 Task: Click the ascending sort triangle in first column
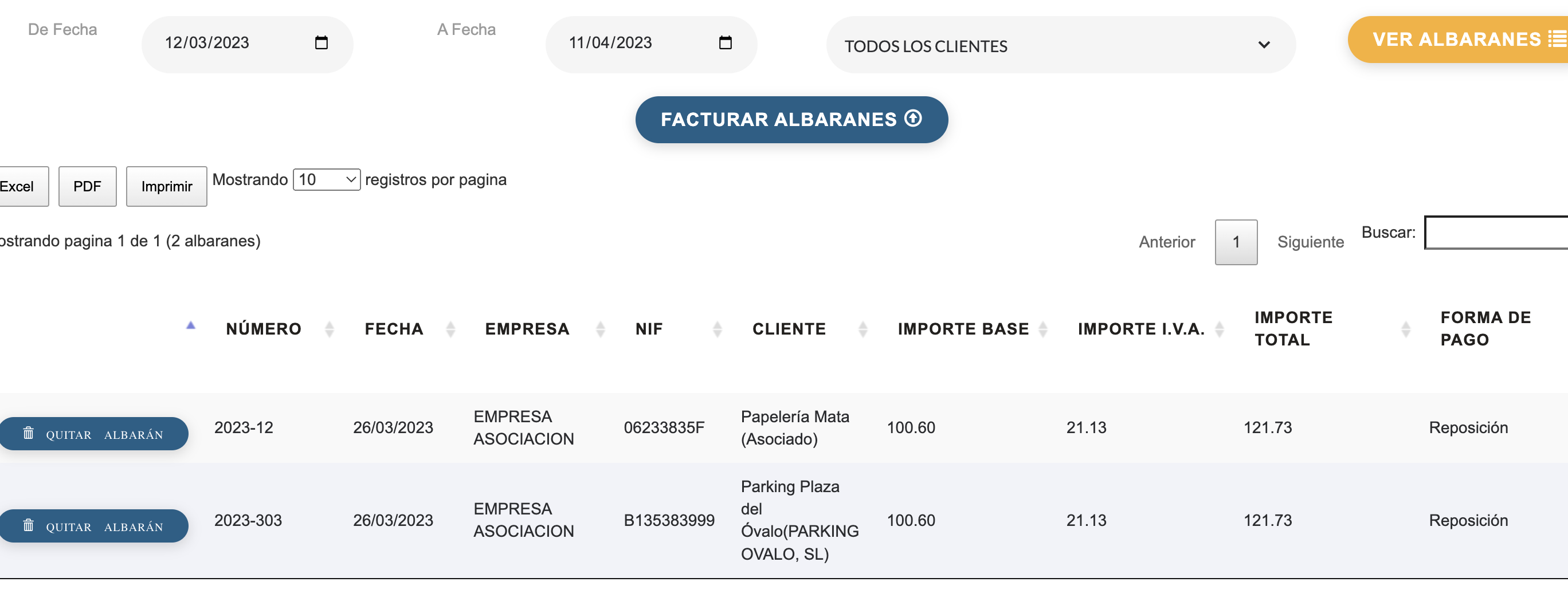(190, 325)
